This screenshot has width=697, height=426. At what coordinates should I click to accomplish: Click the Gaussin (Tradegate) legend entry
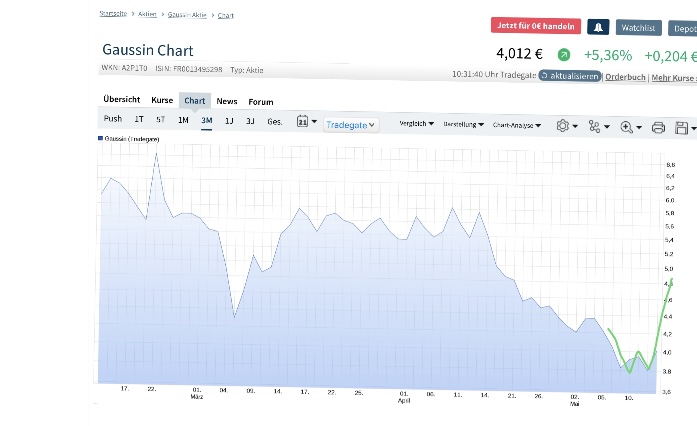[x=128, y=139]
